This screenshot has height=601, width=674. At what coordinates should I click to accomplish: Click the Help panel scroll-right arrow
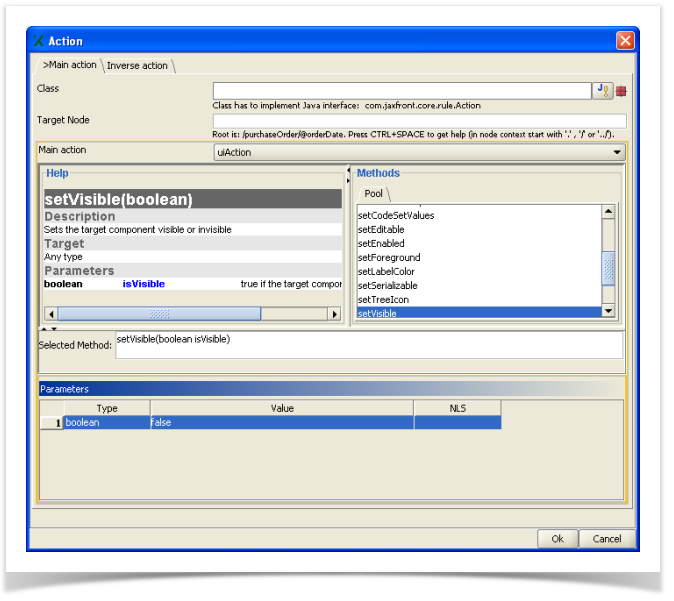tap(335, 314)
